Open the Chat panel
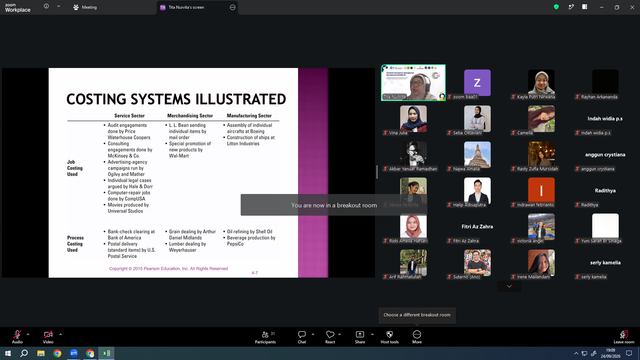The image size is (640, 360). tap(302, 337)
